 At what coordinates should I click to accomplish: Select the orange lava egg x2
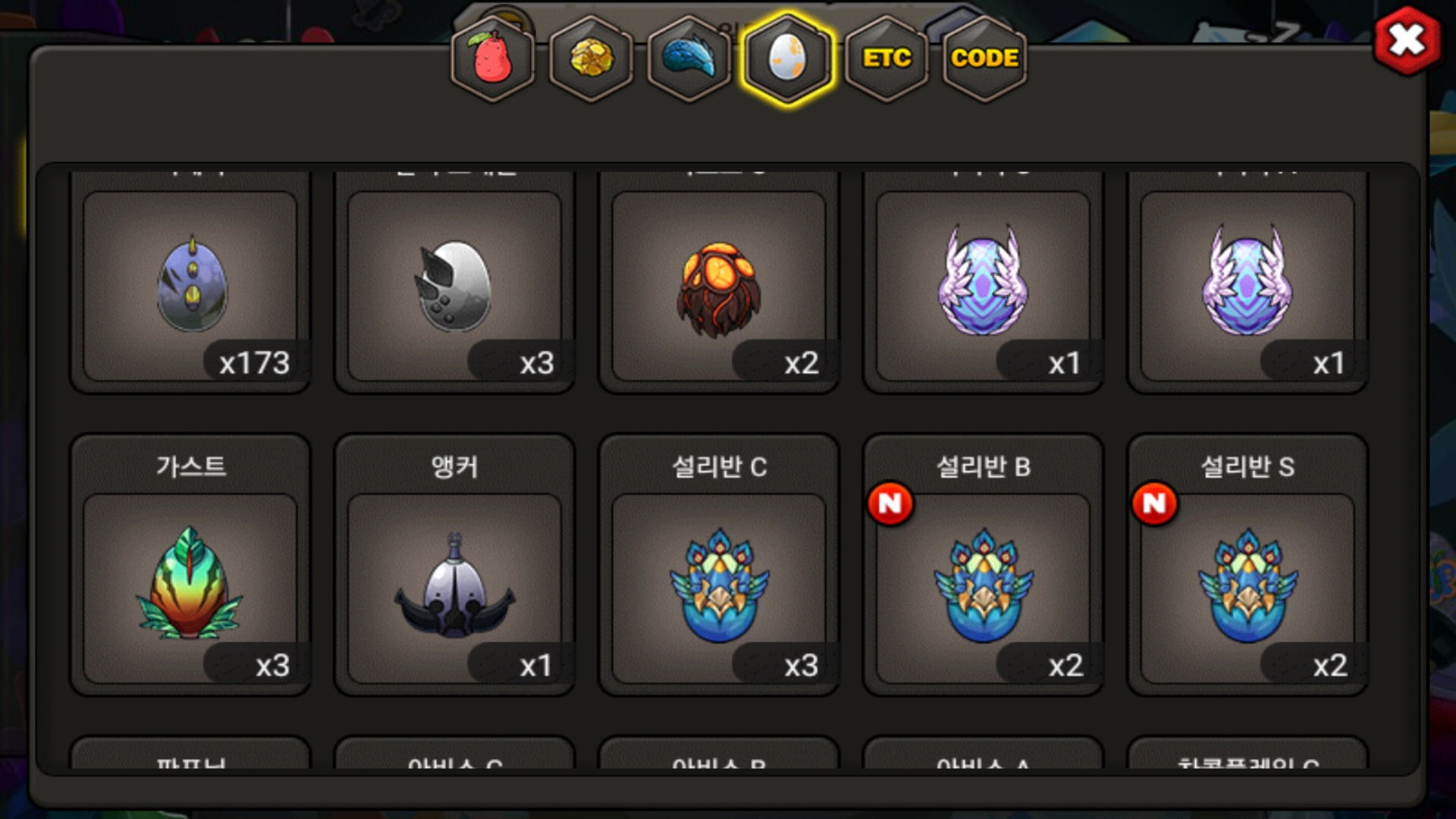tap(719, 286)
